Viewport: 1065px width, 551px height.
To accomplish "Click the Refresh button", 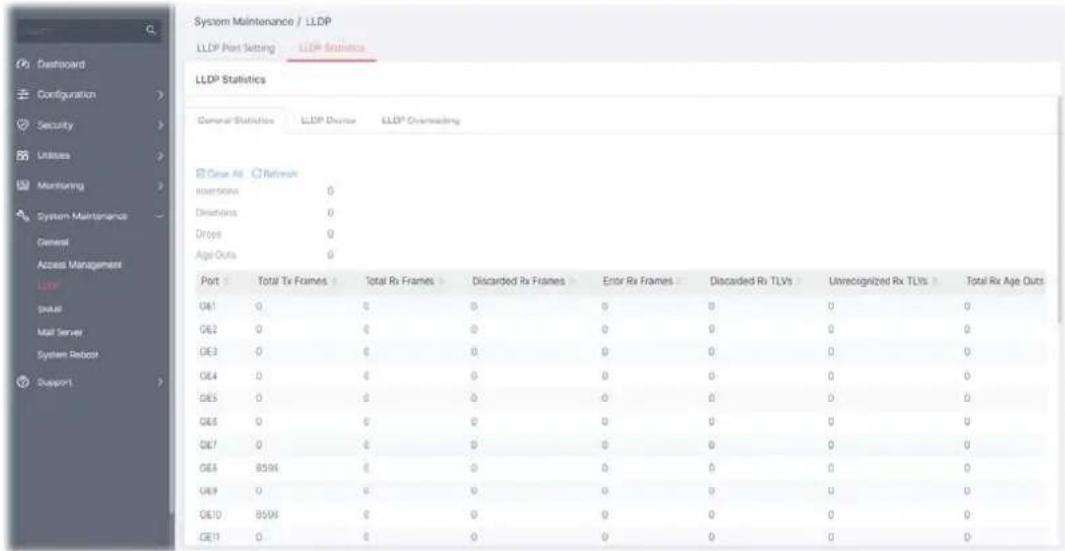I will tap(275, 174).
